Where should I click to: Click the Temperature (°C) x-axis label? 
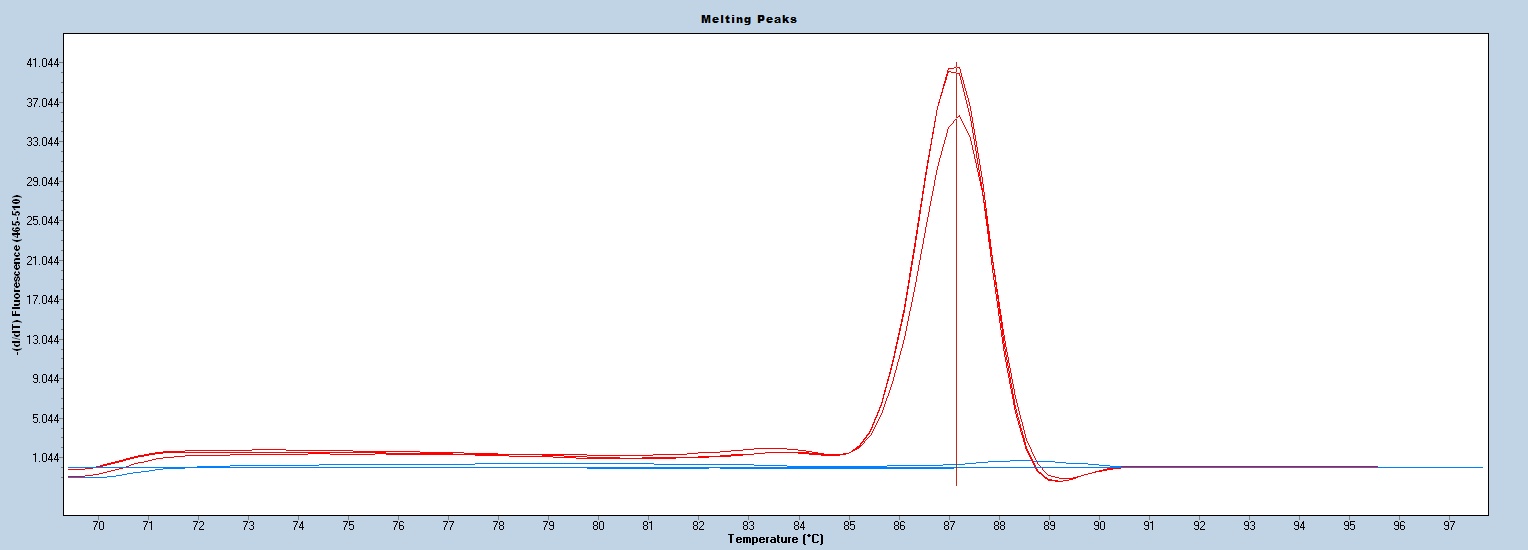point(775,540)
